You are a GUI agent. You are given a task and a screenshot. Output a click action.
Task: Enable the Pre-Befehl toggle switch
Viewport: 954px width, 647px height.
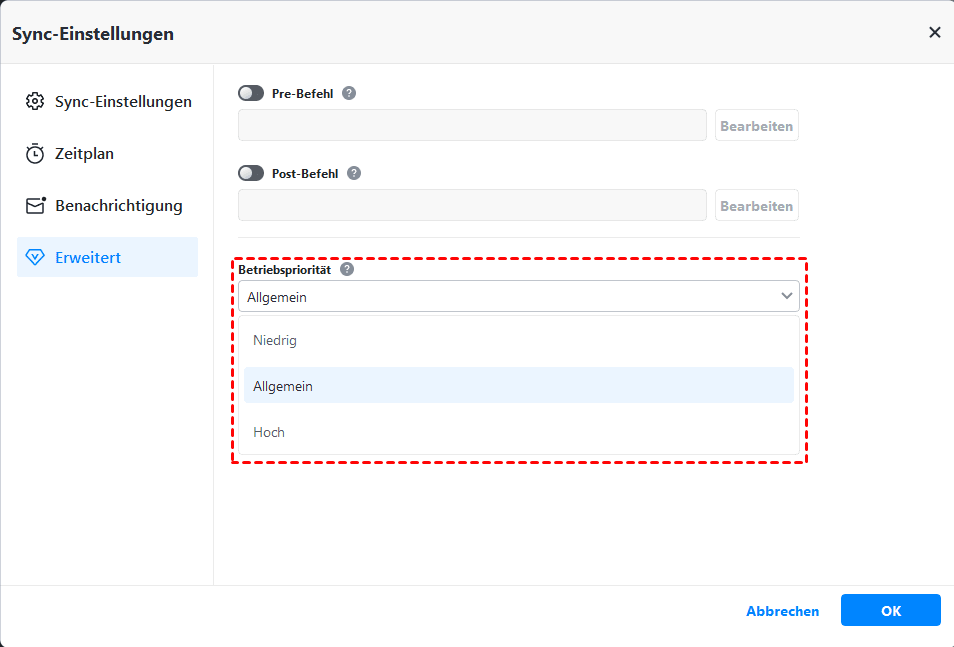pyautogui.click(x=251, y=93)
